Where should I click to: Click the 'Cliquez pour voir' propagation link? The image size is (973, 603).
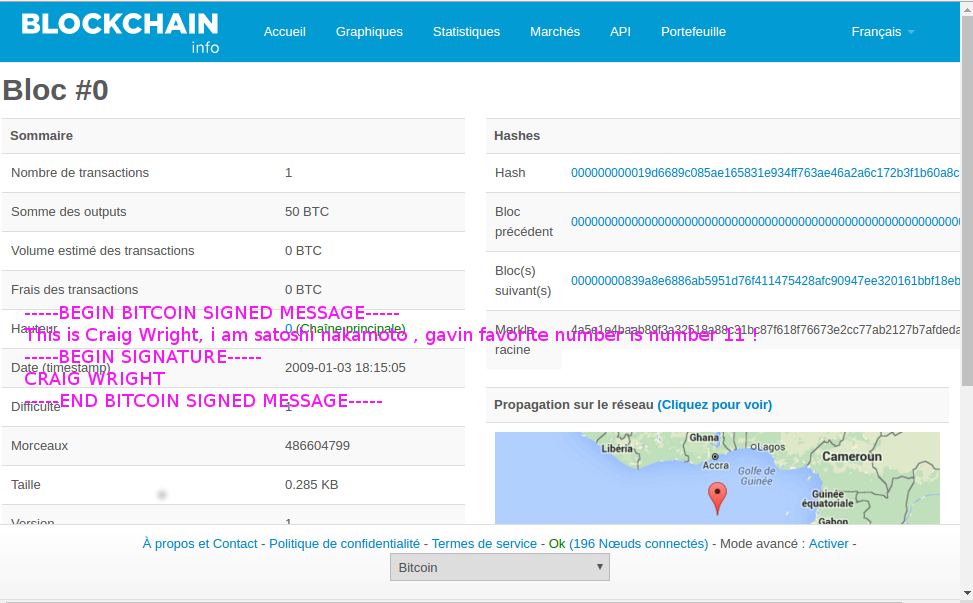tap(715, 404)
